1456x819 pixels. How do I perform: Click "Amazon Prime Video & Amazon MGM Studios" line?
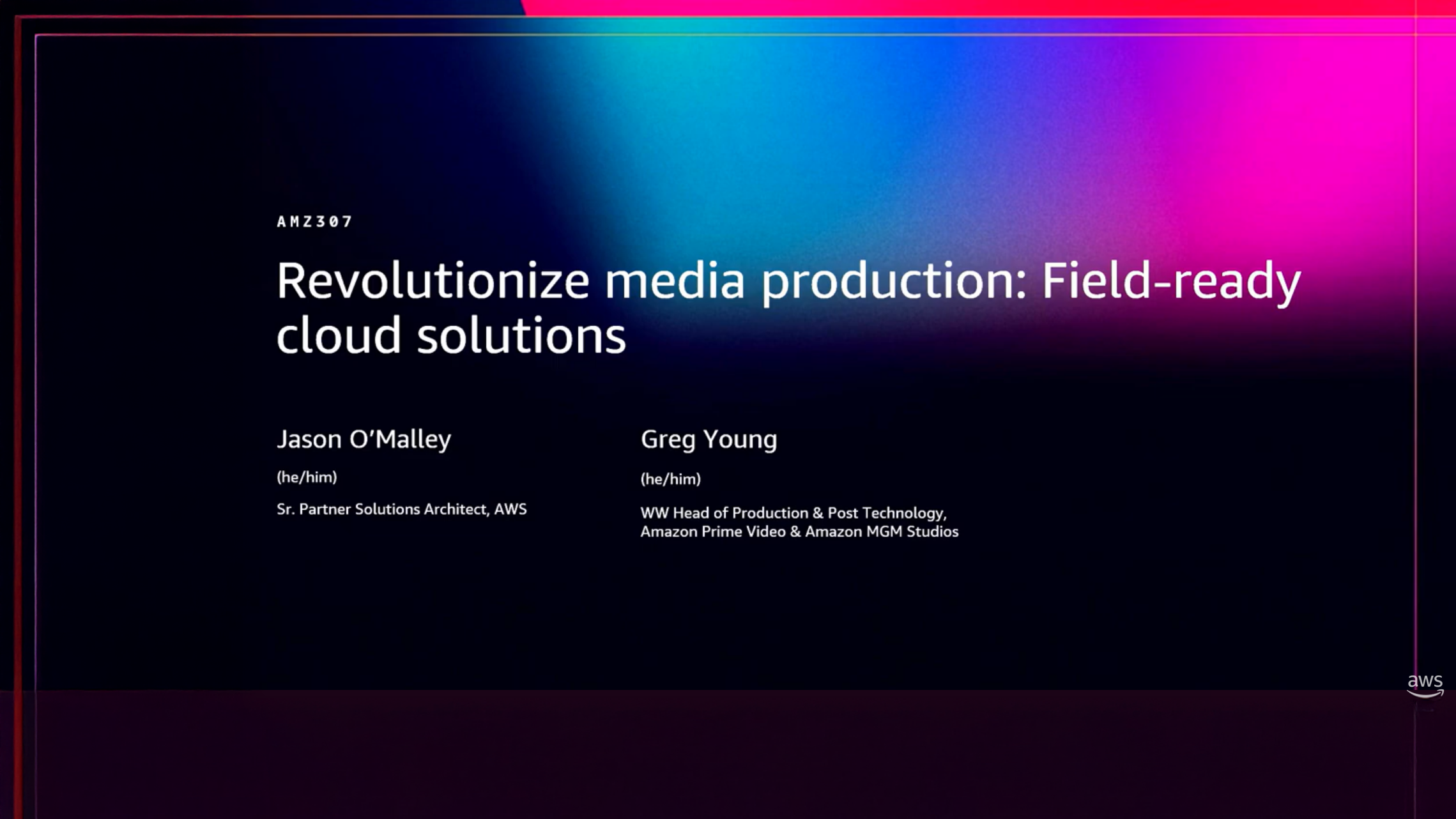pos(799,532)
